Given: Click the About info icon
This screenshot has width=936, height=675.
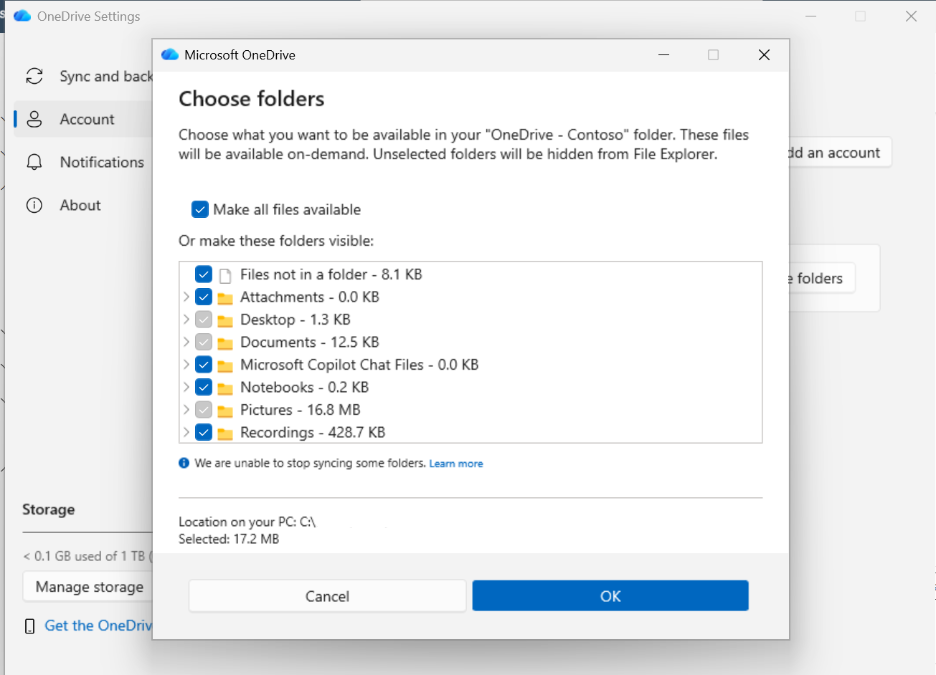Looking at the screenshot, I should pos(35,205).
